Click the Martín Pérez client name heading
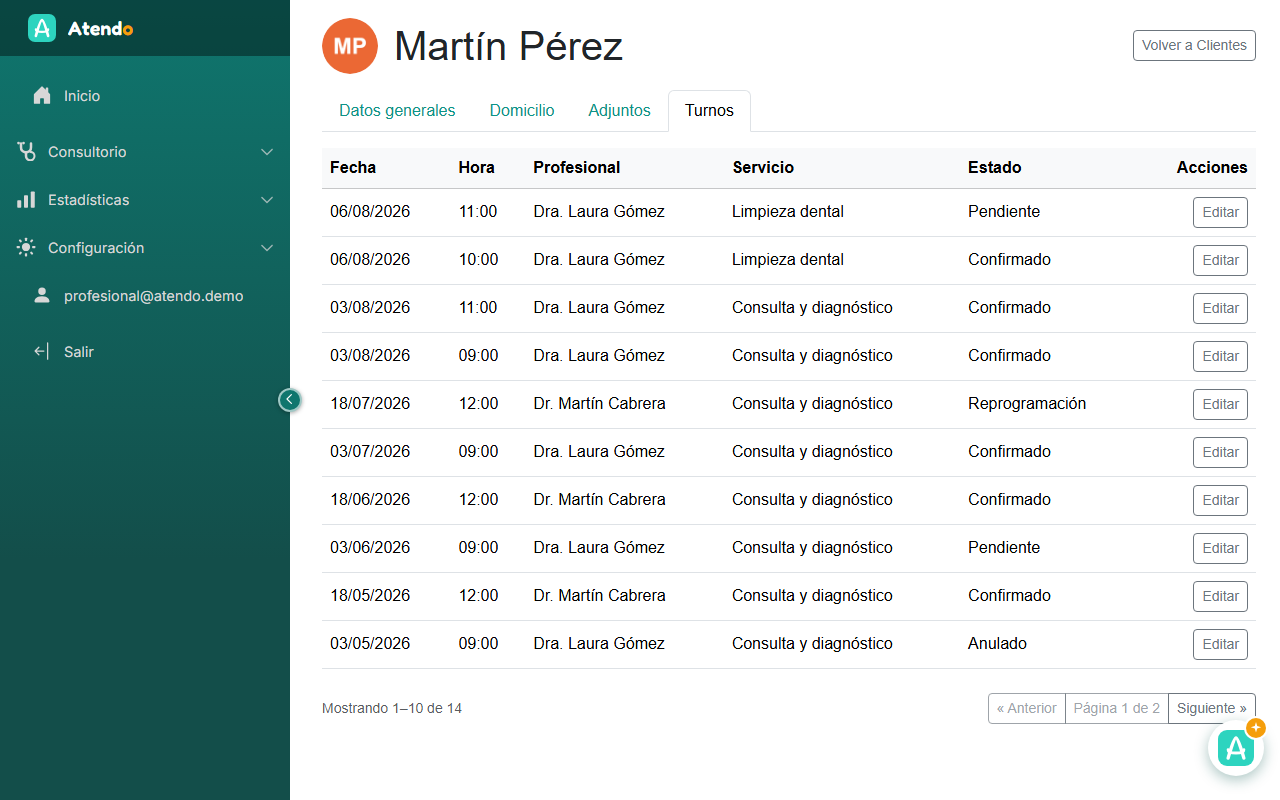Image resolution: width=1280 pixels, height=800 pixels. click(508, 46)
